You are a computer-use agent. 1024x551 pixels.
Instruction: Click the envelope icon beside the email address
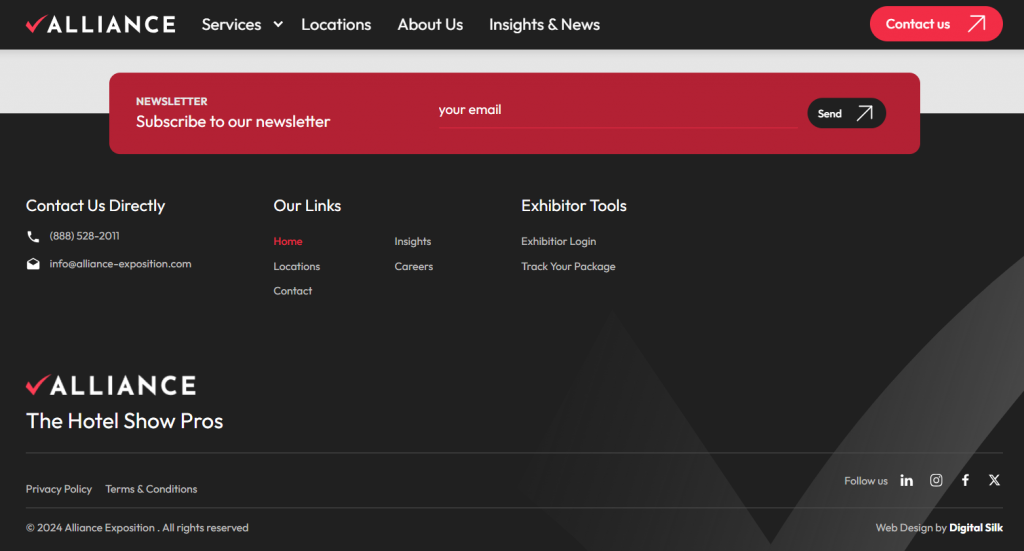click(33, 264)
